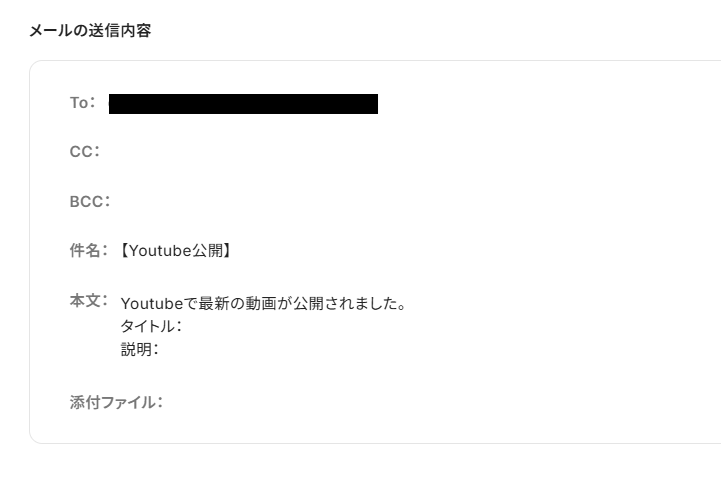Click the blank space after タイトル:

coord(368,326)
